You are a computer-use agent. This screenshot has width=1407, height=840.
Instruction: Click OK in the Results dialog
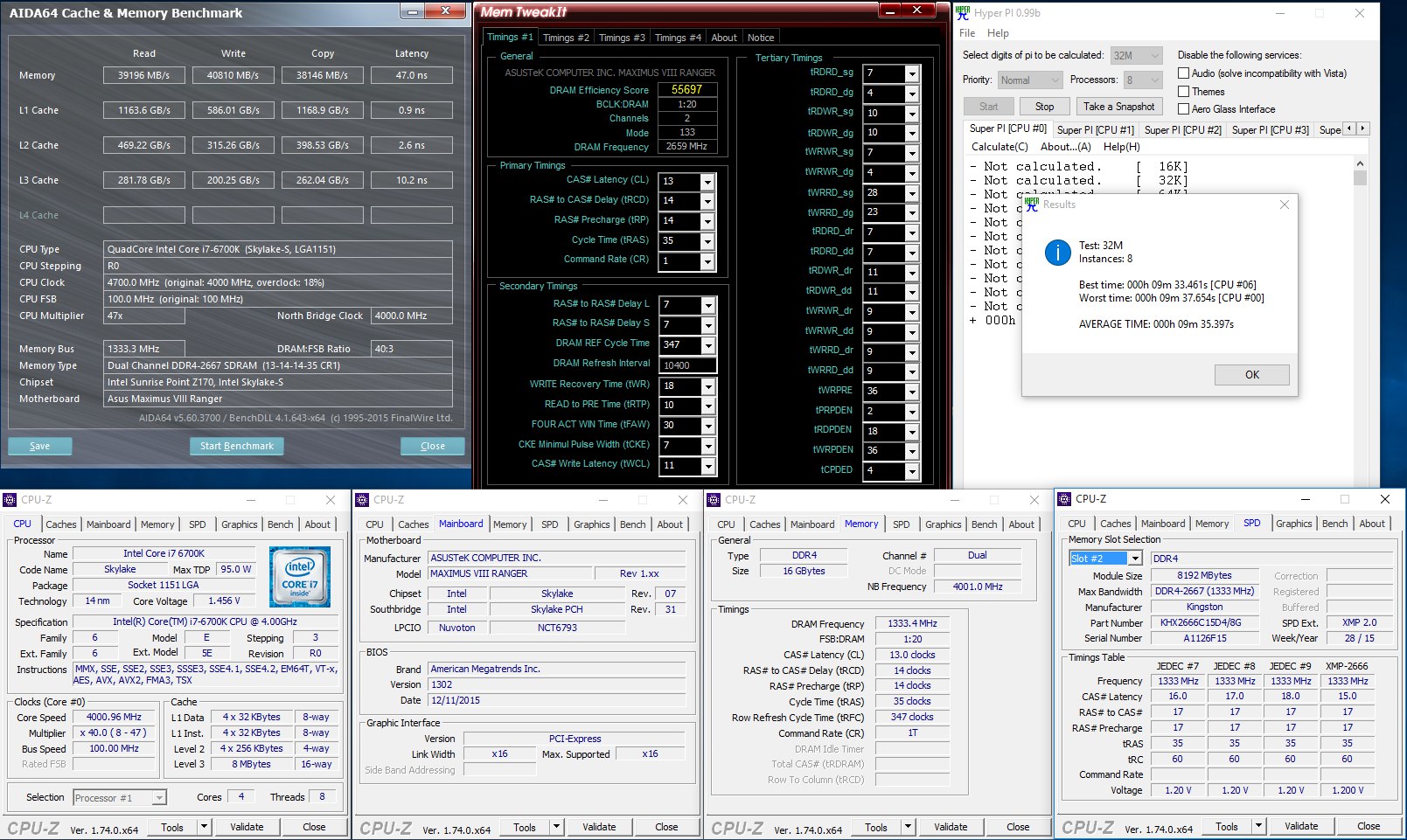pyautogui.click(x=1252, y=375)
